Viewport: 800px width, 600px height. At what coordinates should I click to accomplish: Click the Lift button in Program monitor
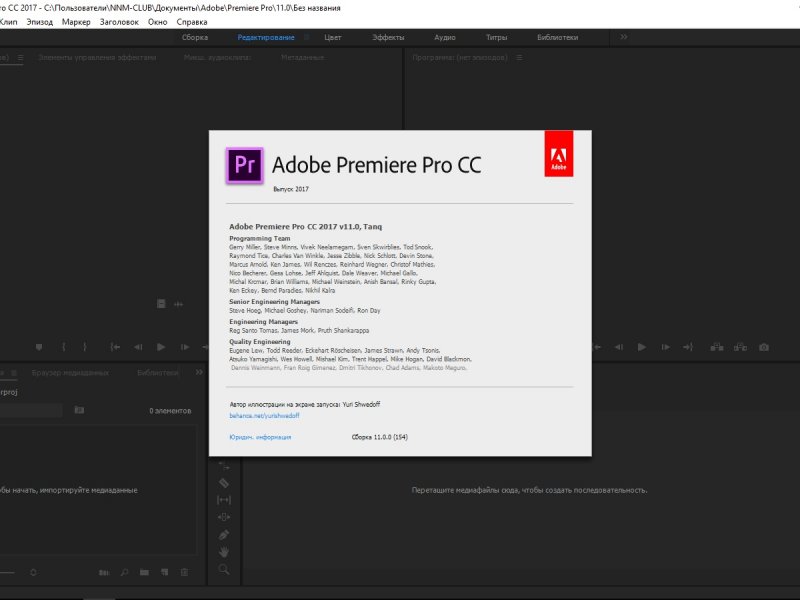click(x=717, y=347)
